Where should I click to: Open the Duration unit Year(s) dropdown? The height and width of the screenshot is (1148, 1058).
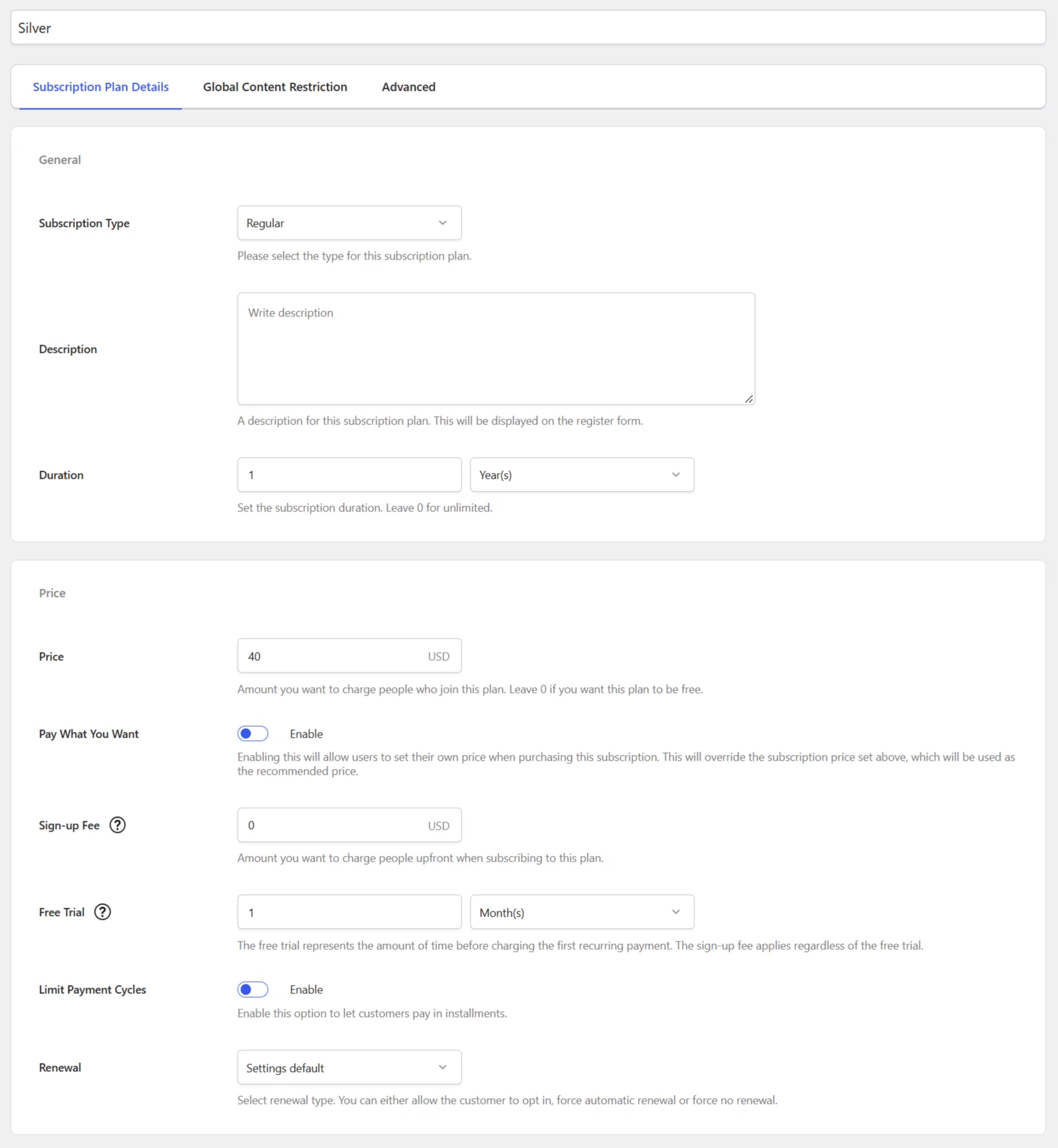click(582, 475)
